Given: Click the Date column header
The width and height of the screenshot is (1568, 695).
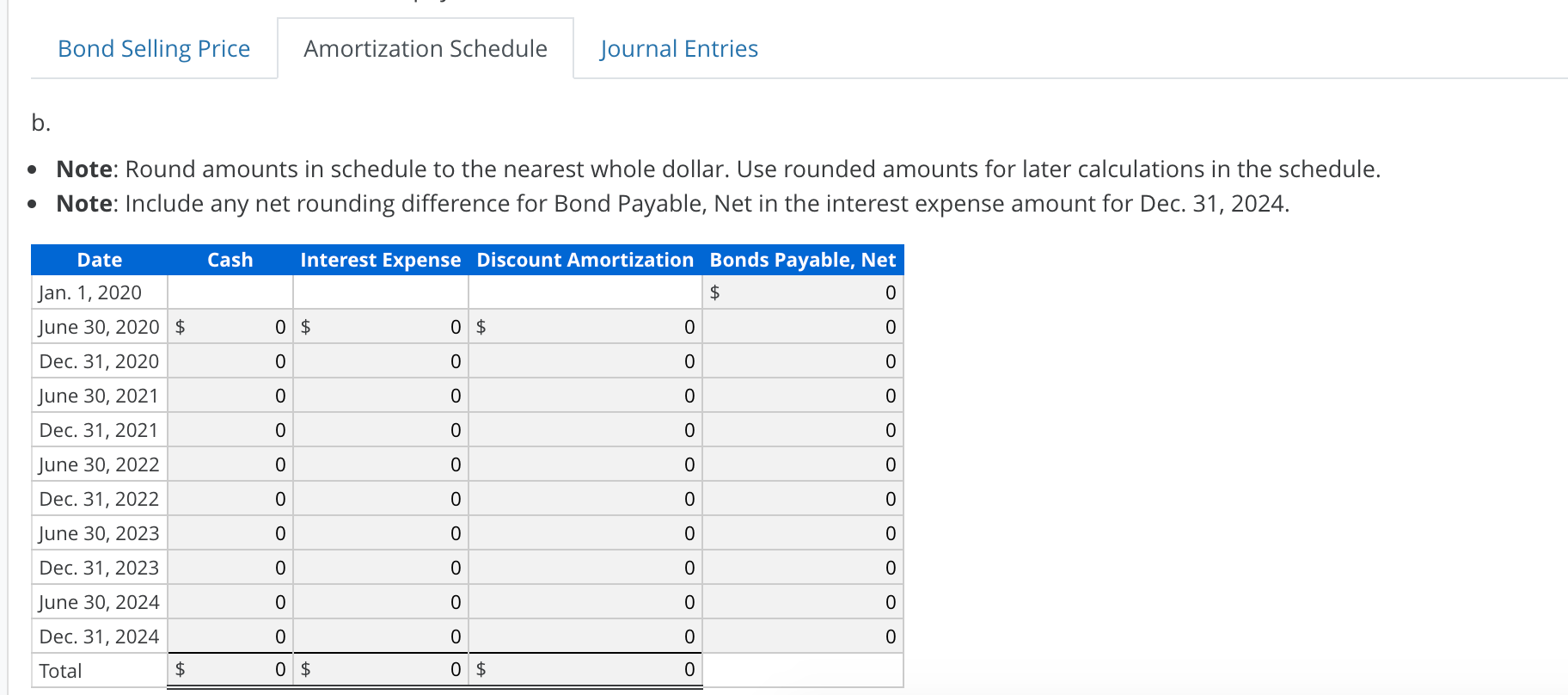Looking at the screenshot, I should (99, 260).
